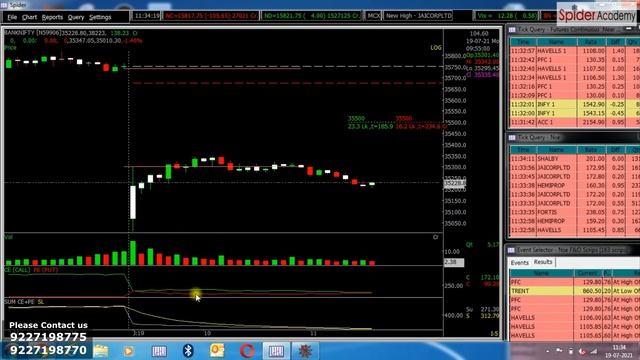Sort Futures tick table by Rate column
Image resolution: width=640 pixels, height=360 pixels.
591,42
